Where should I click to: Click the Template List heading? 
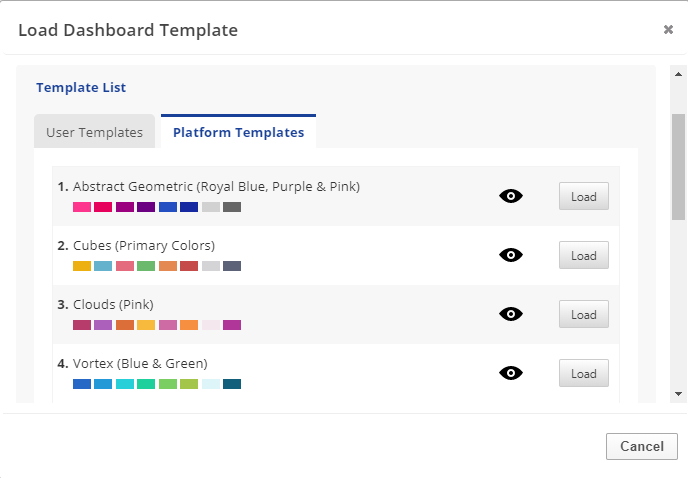coord(81,88)
